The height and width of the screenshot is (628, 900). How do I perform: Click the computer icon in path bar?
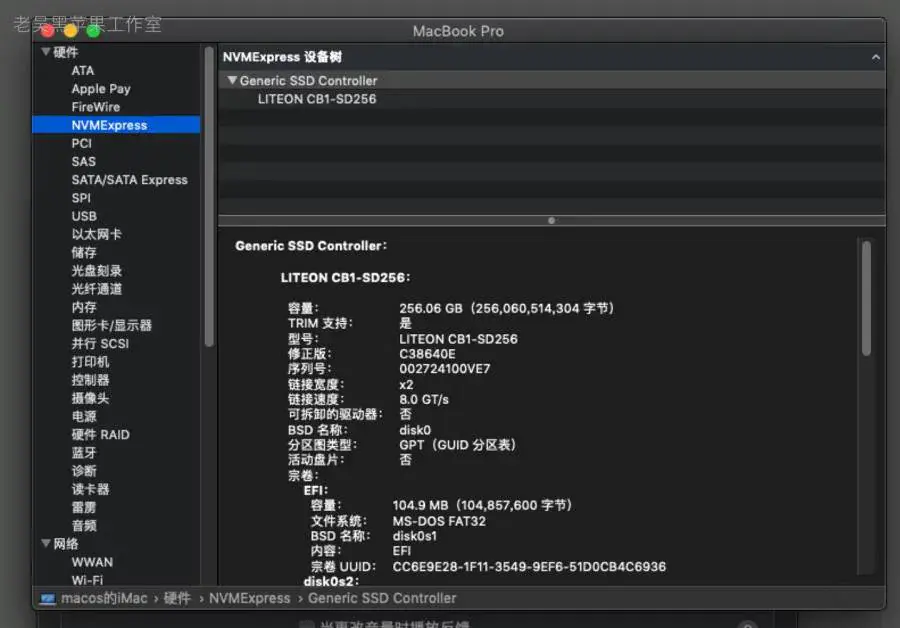[x=48, y=599]
